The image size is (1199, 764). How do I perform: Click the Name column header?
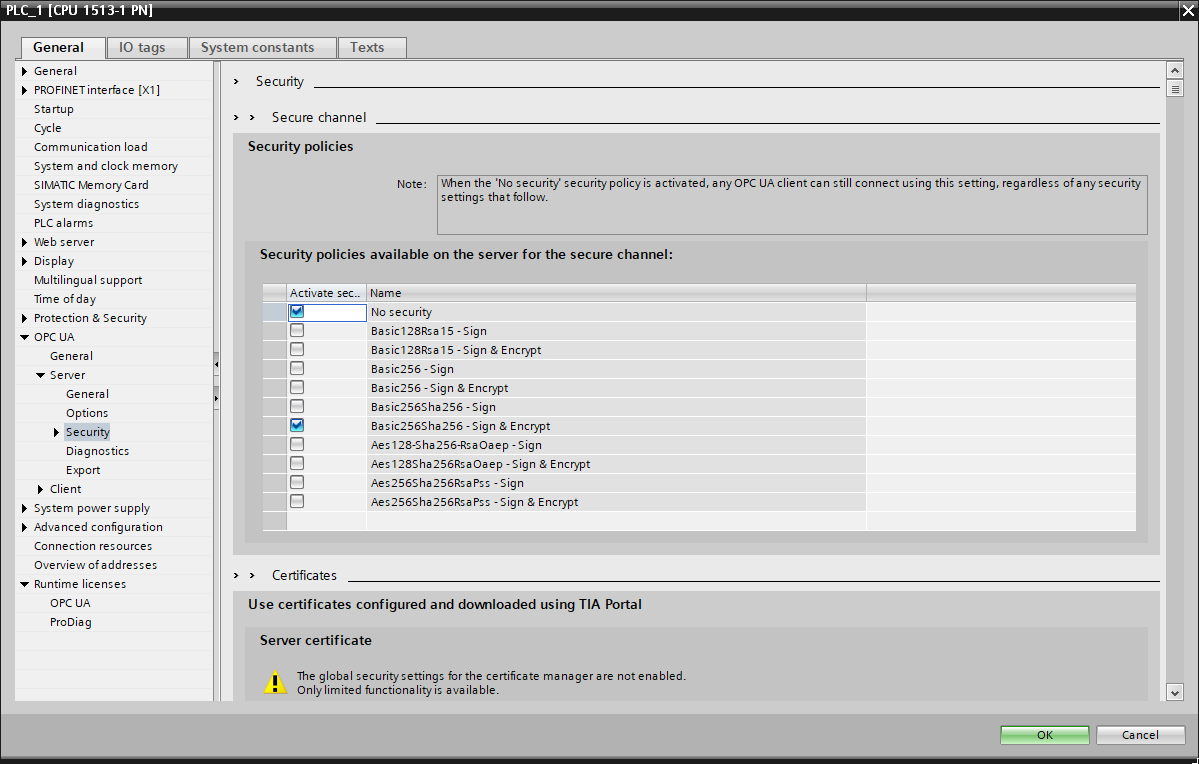coord(616,293)
